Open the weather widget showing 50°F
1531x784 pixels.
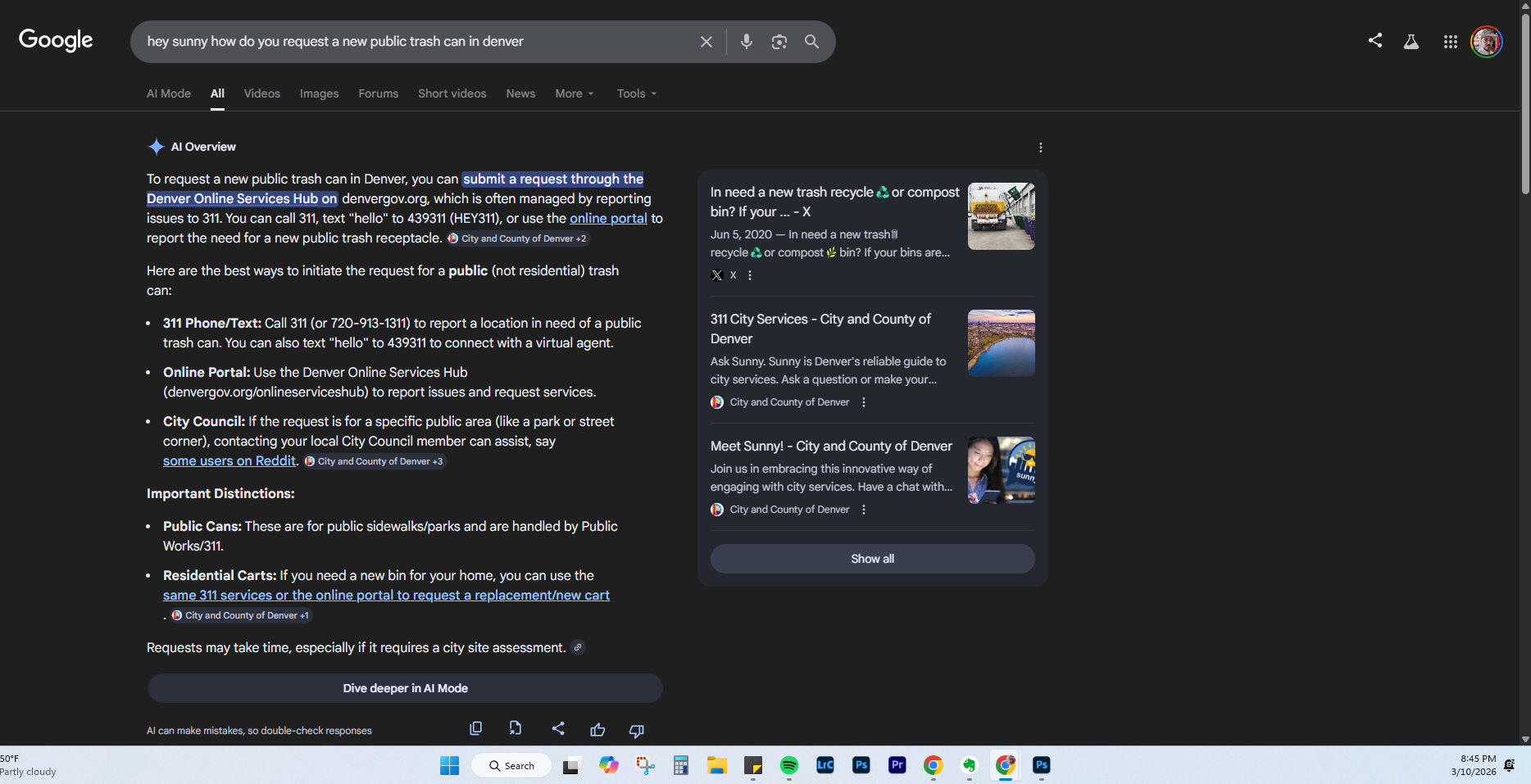pyautogui.click(x=30, y=765)
